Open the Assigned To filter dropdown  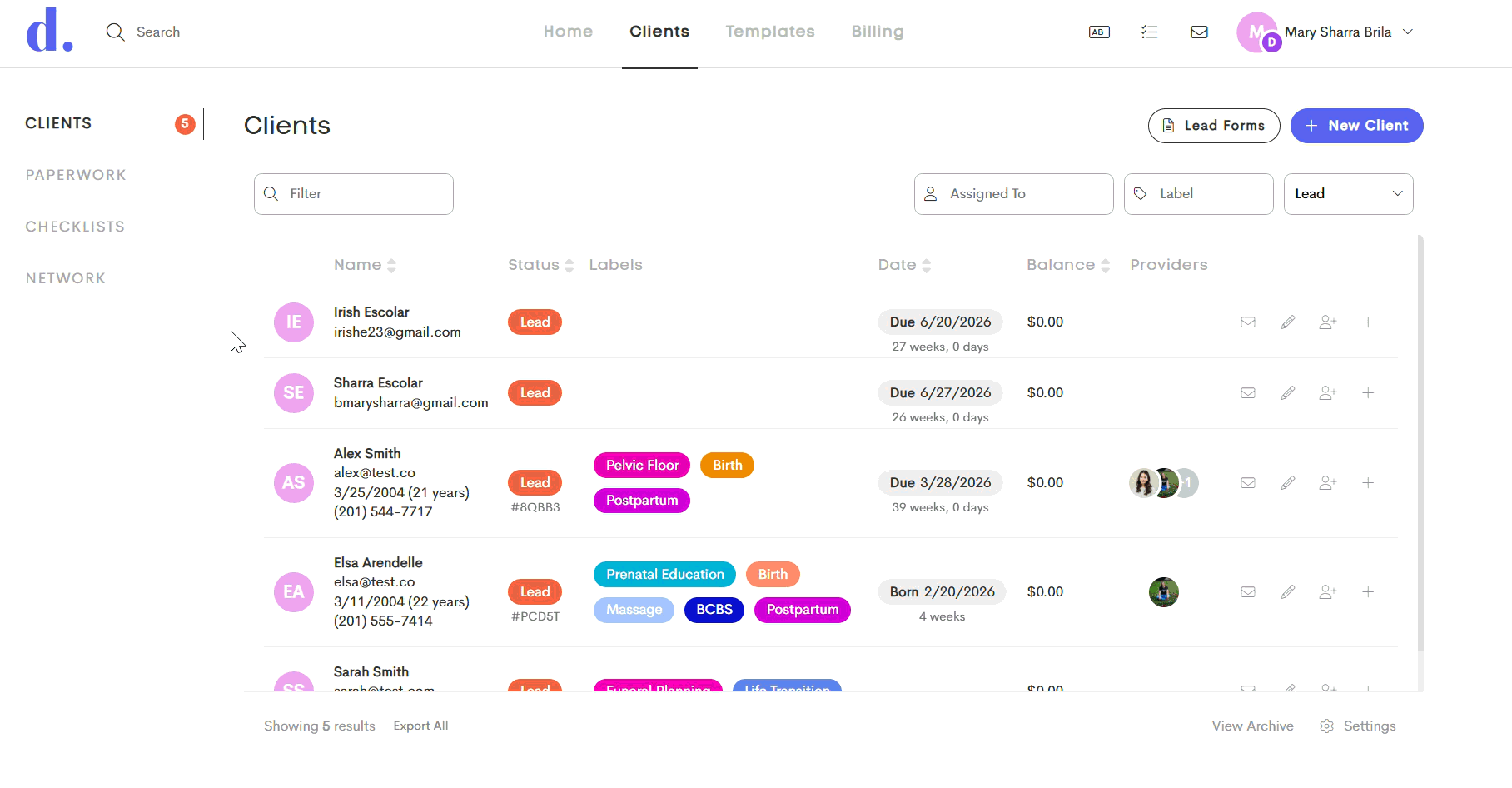click(x=1013, y=194)
